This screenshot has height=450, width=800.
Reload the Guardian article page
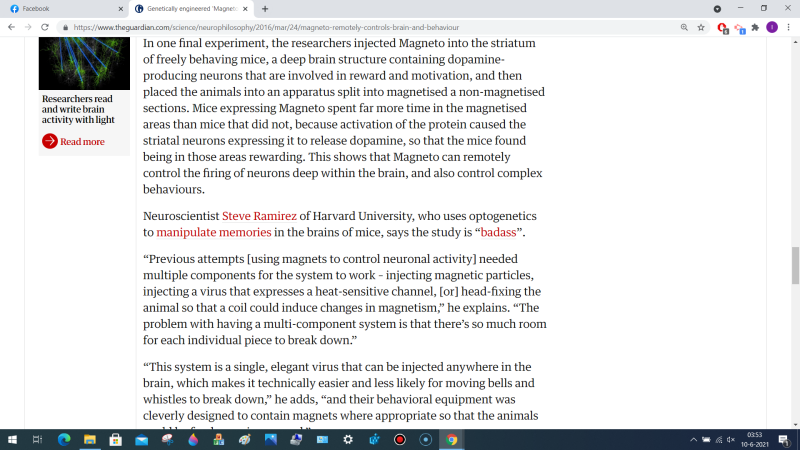point(45,27)
